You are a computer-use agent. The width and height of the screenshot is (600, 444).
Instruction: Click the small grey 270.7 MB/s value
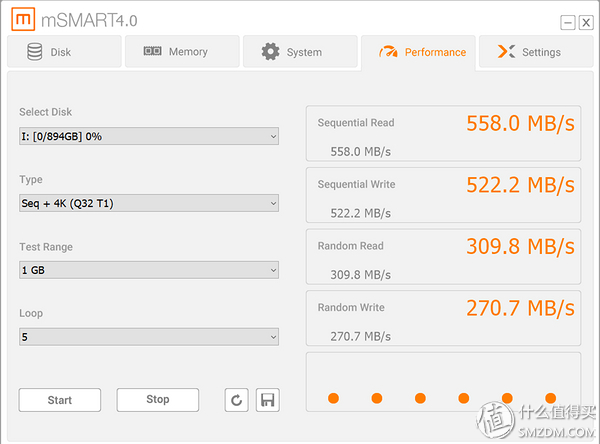coord(360,337)
